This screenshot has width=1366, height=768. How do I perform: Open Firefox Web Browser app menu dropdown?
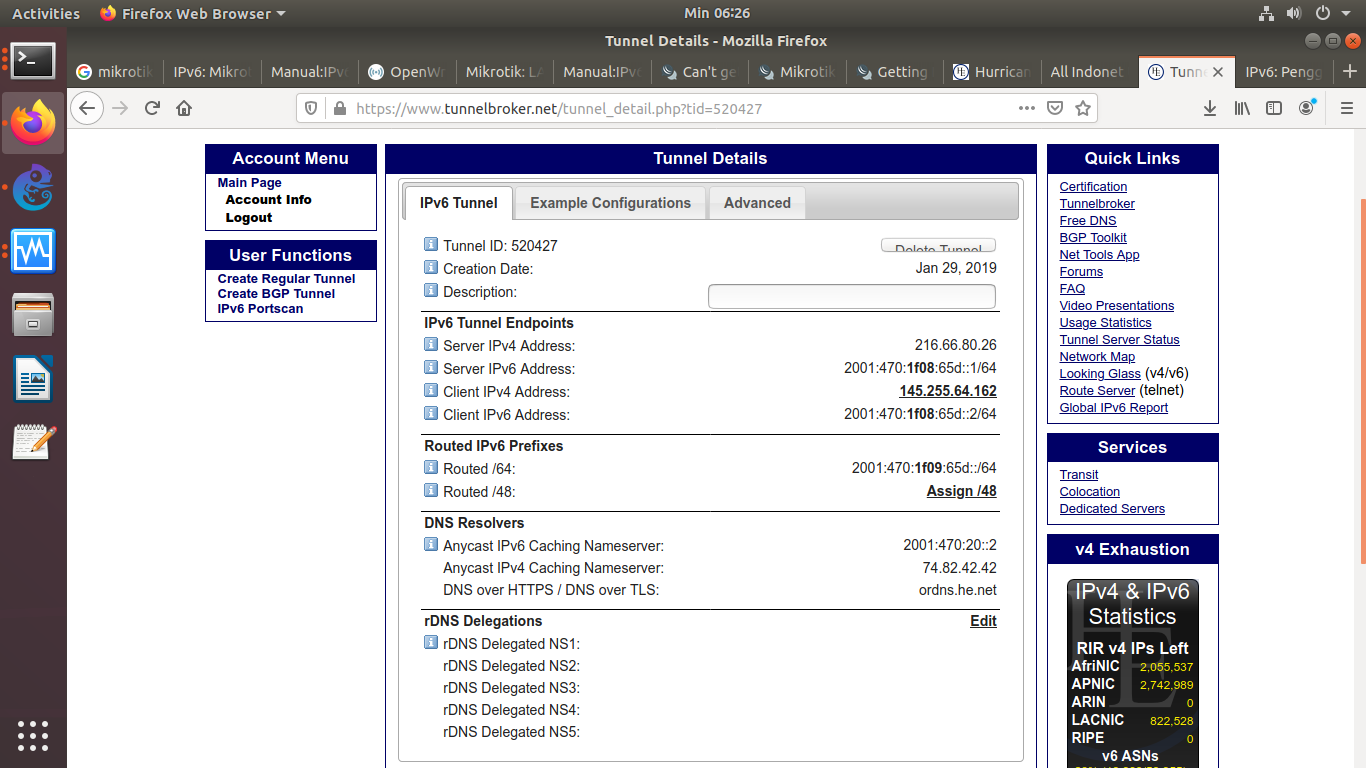tap(193, 13)
